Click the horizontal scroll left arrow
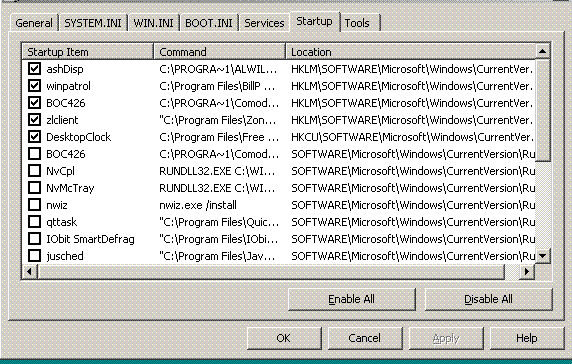 pos(30,271)
